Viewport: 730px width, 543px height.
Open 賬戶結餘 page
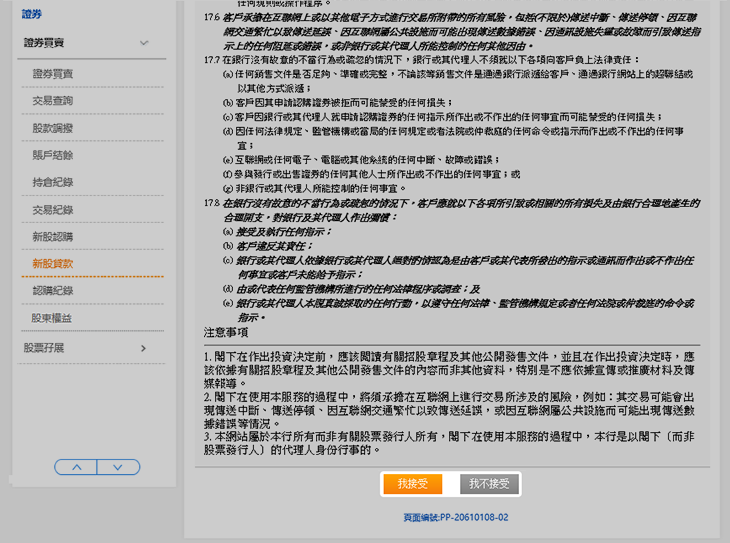52,156
